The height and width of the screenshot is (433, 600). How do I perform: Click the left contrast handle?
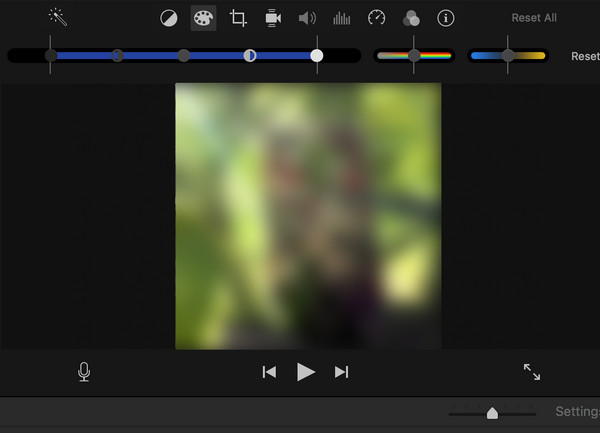[117, 56]
